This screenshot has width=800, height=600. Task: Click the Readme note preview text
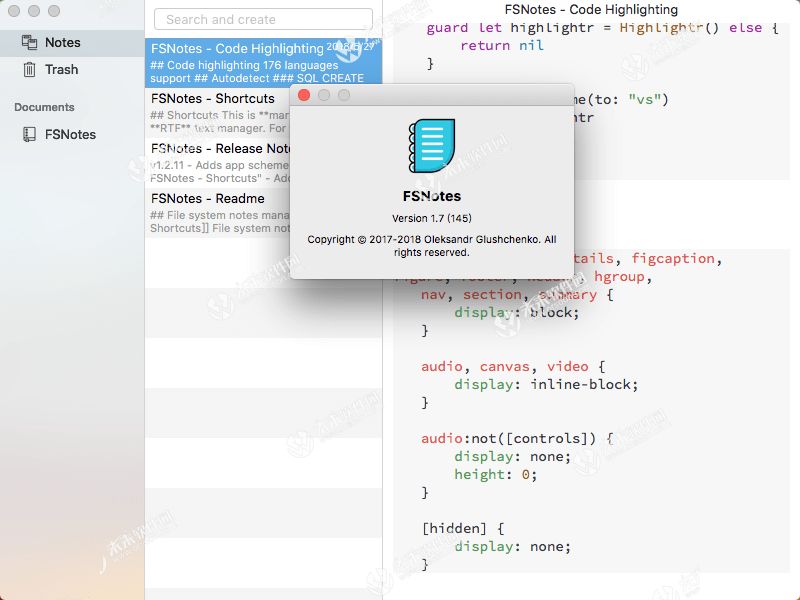pos(219,221)
